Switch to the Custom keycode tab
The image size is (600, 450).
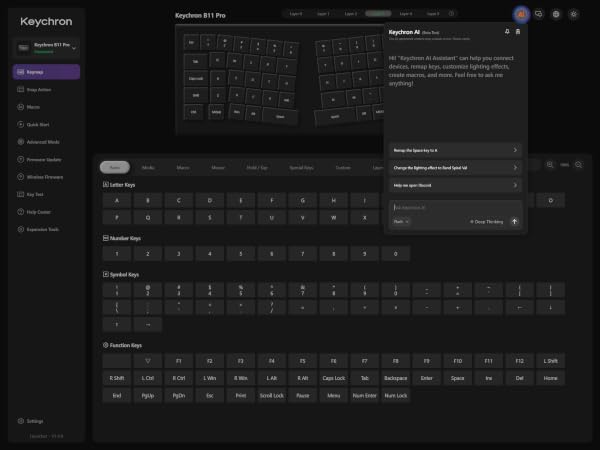click(343, 167)
